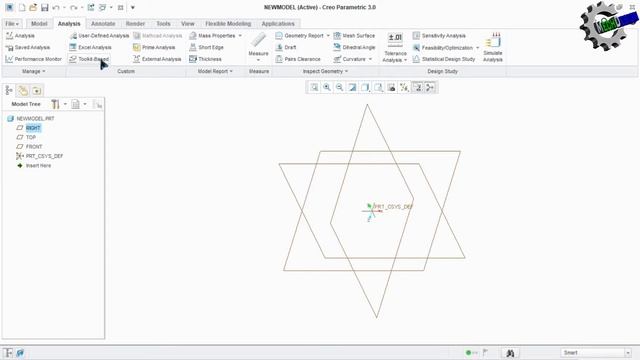The height and width of the screenshot is (360, 640).
Task: Redo the last undone action
Action: (x=73, y=7)
